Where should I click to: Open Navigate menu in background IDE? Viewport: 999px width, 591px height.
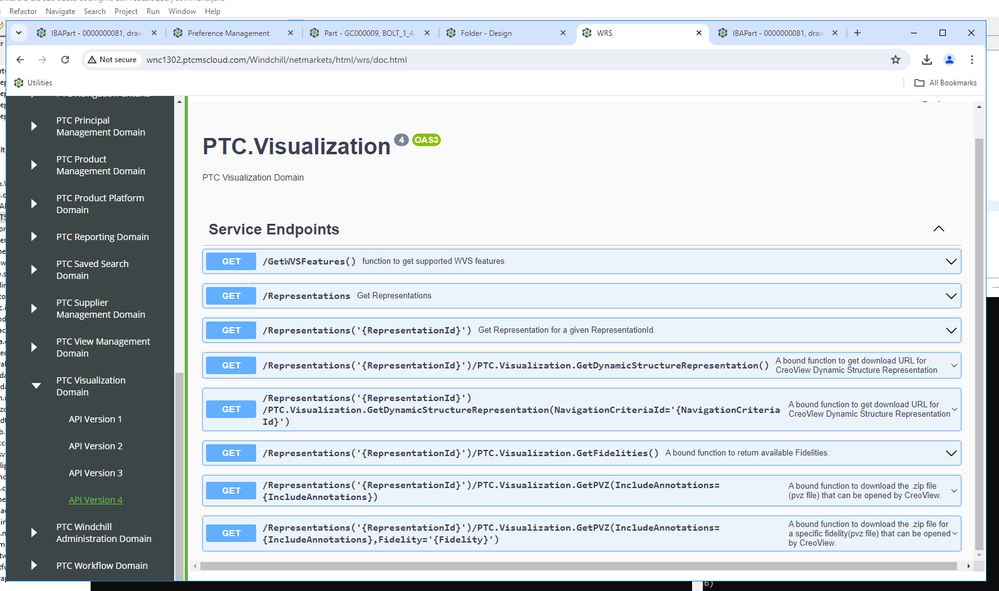[x=61, y=11]
